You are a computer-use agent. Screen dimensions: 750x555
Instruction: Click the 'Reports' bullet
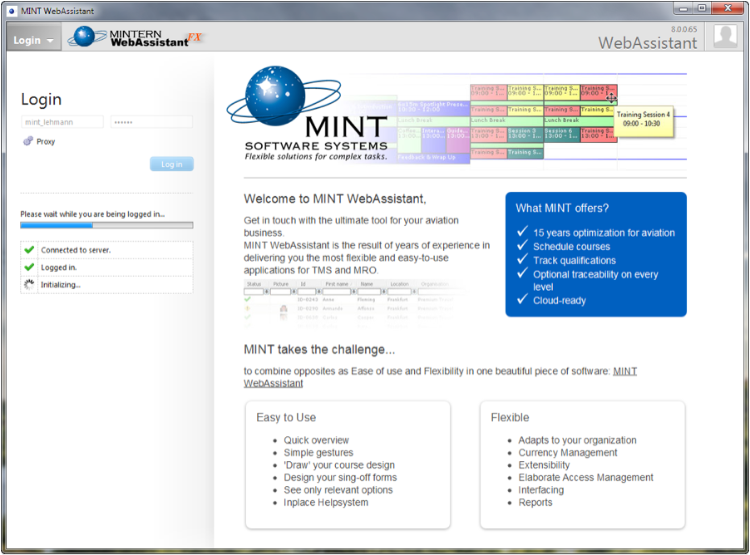click(x=535, y=502)
